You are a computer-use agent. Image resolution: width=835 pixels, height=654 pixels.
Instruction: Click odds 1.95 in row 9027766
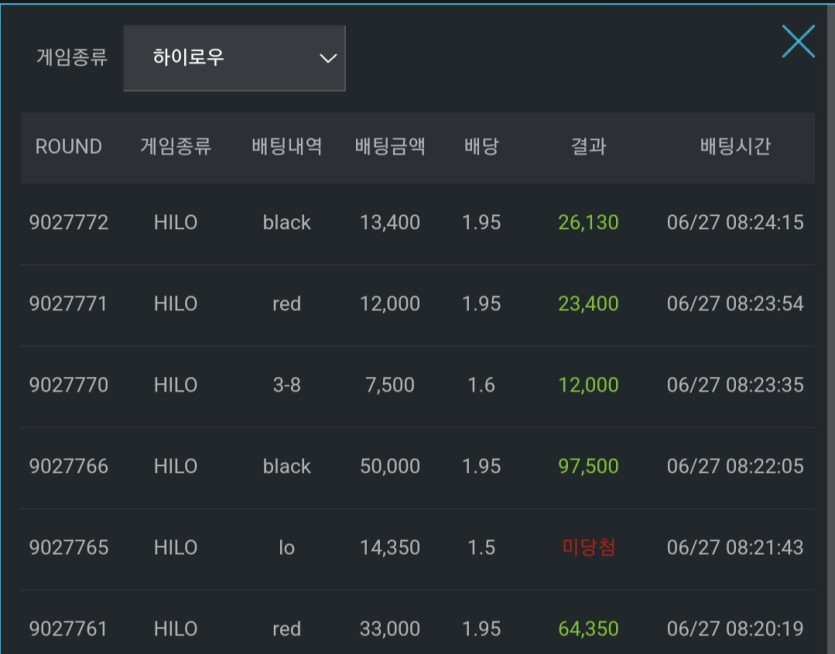(481, 467)
